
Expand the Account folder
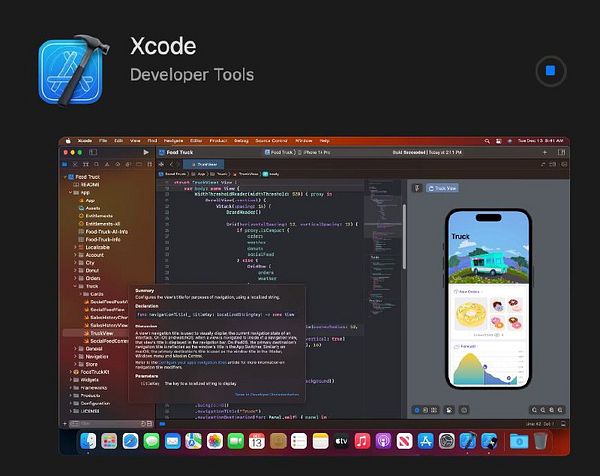pos(75,255)
